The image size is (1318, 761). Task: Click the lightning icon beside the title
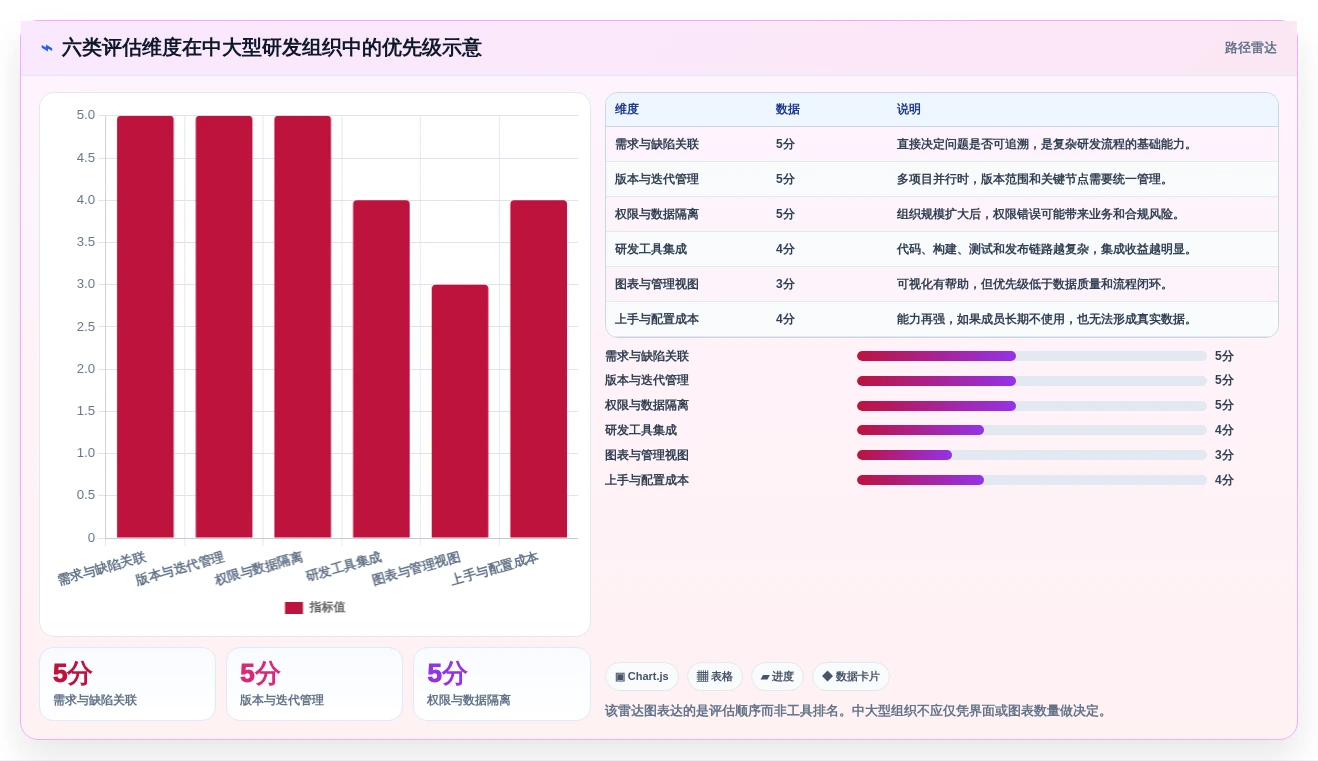[47, 48]
